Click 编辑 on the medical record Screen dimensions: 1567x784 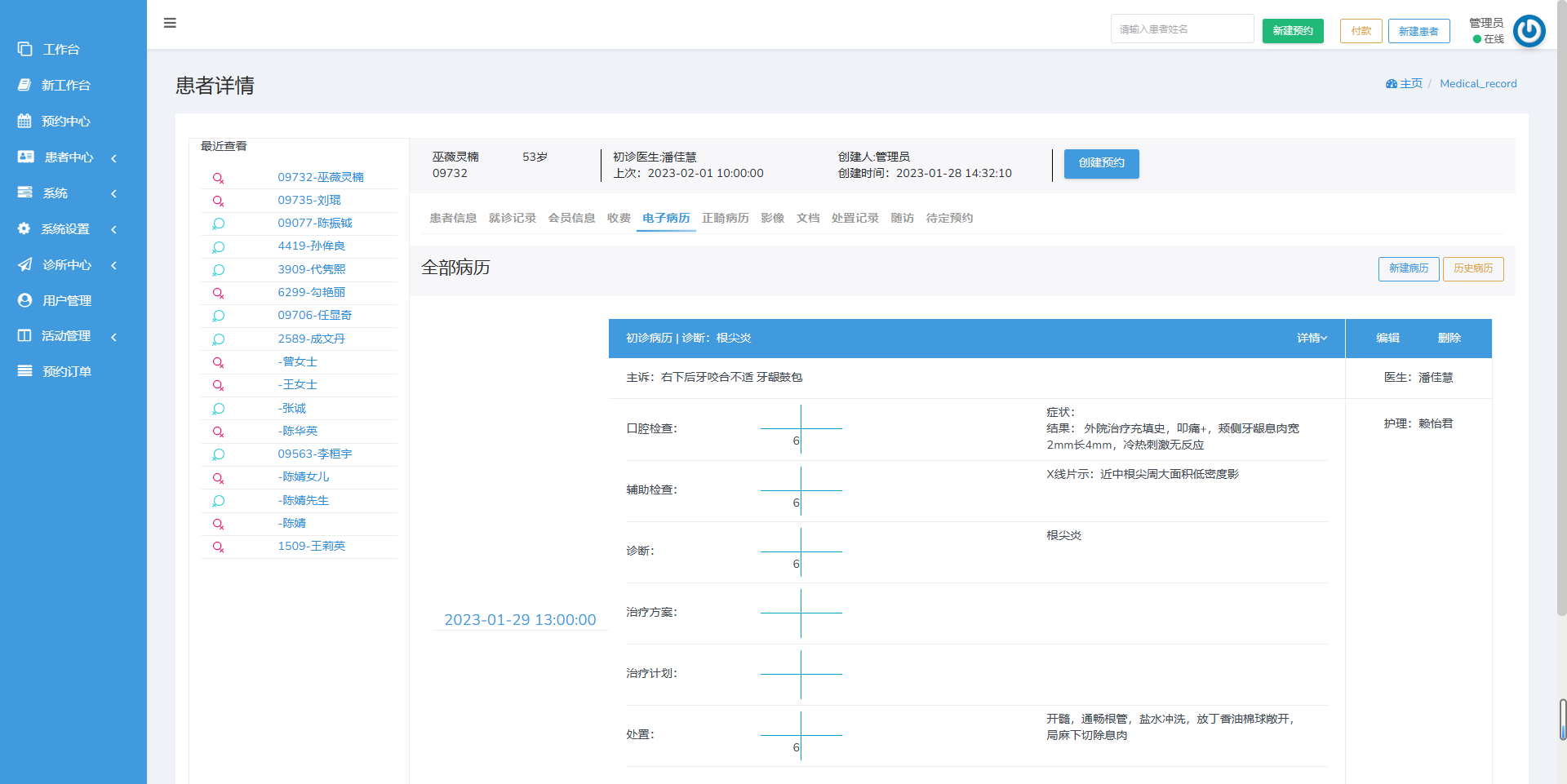tap(1387, 338)
